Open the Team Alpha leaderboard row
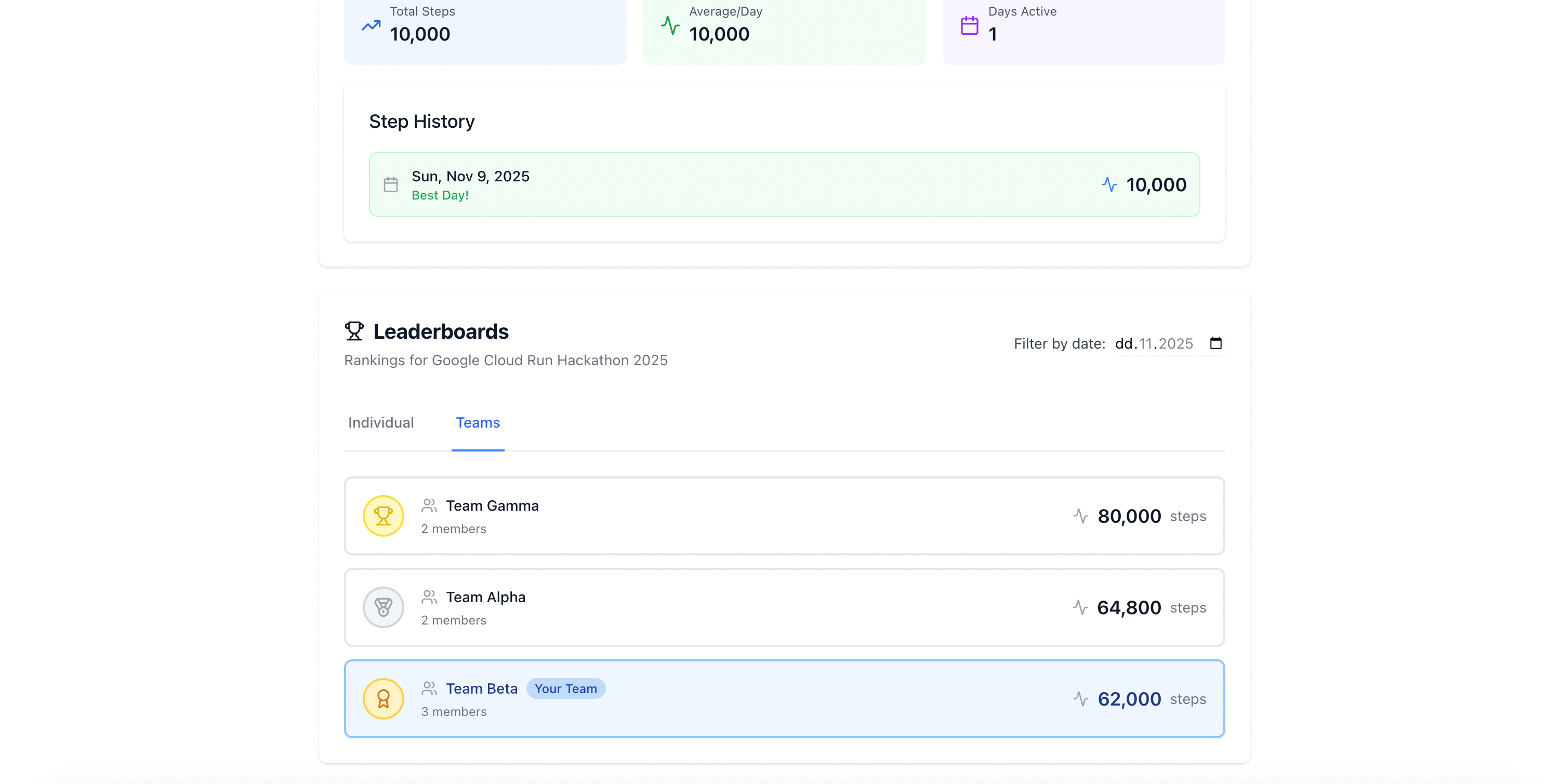 [x=784, y=607]
